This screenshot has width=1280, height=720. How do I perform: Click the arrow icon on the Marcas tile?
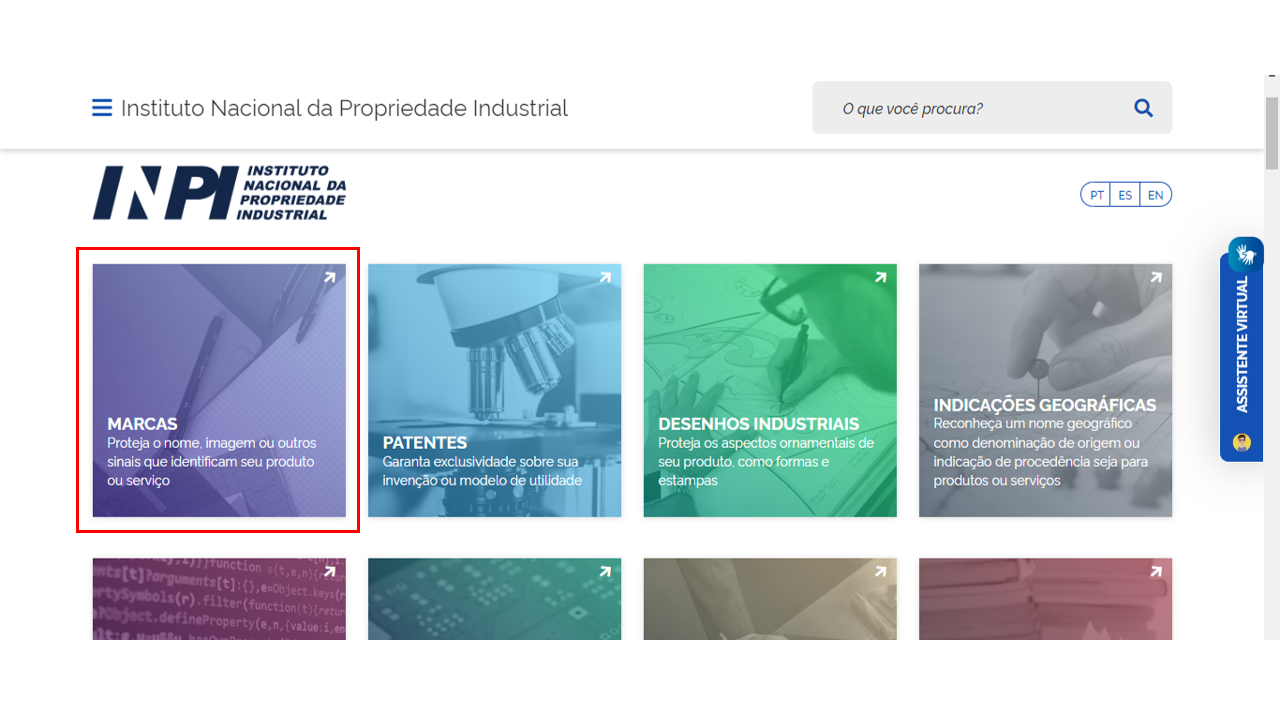tap(329, 278)
